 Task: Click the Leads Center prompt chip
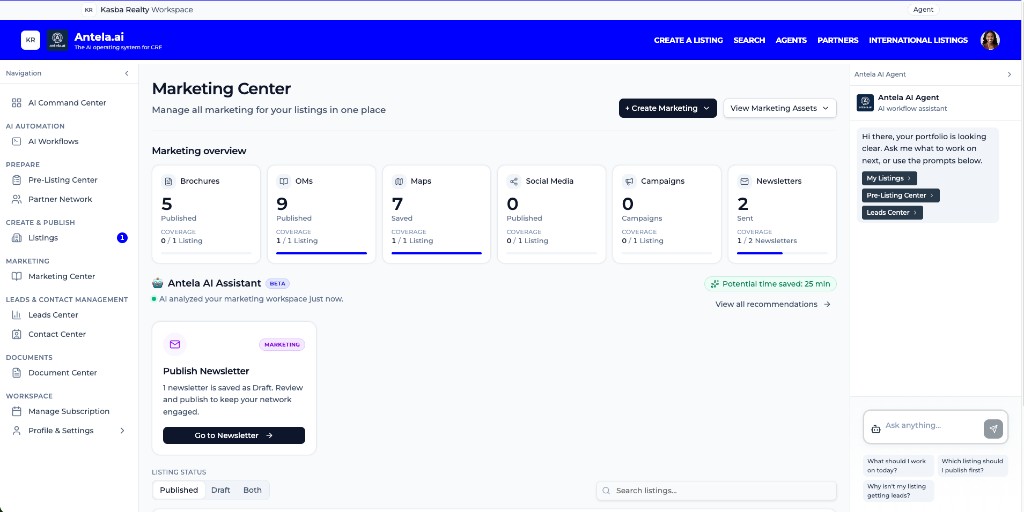[892, 213]
